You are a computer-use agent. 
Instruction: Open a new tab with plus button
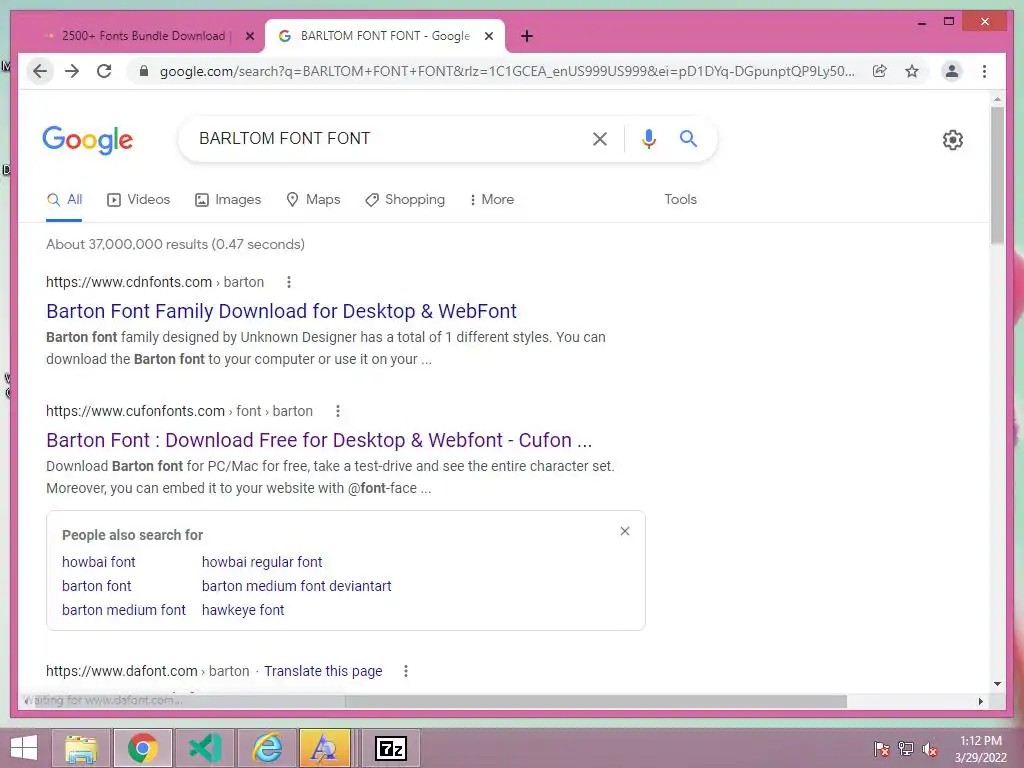point(527,36)
